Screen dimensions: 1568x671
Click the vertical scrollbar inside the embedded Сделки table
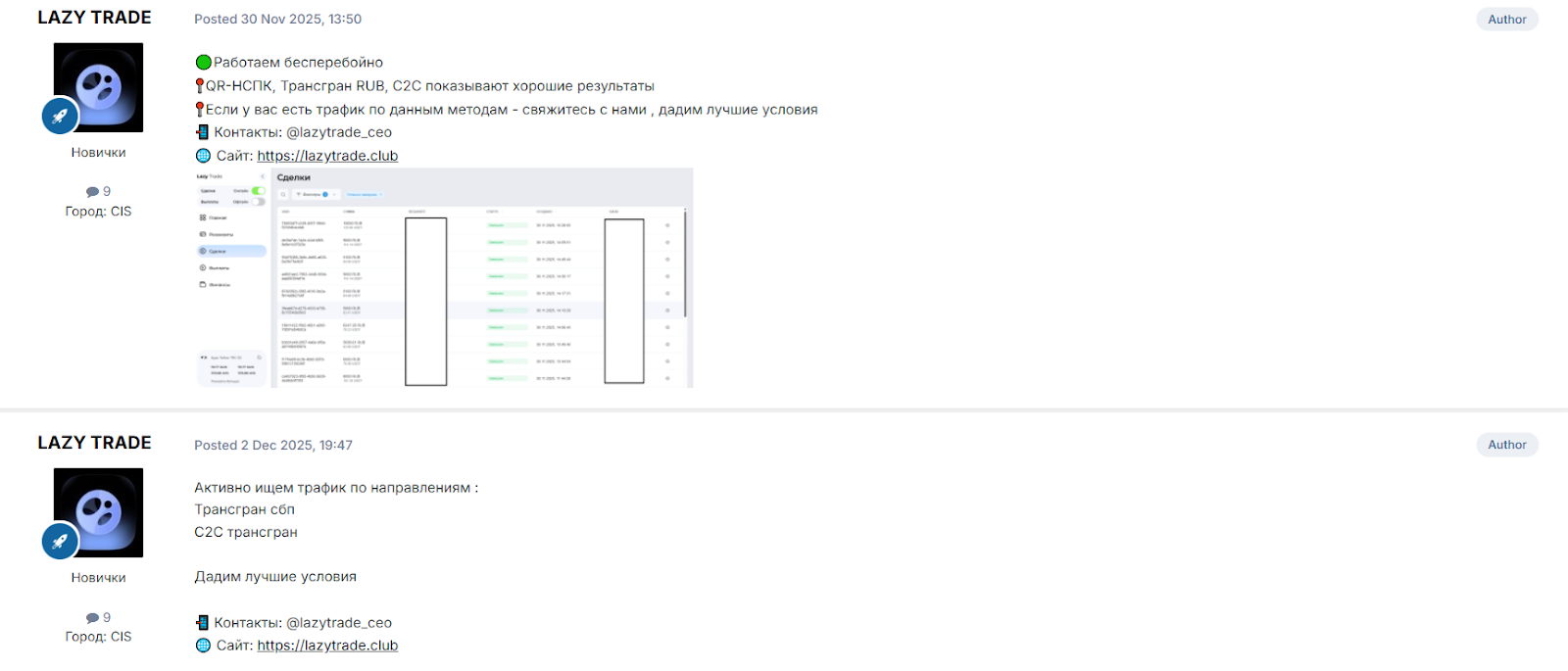click(685, 264)
